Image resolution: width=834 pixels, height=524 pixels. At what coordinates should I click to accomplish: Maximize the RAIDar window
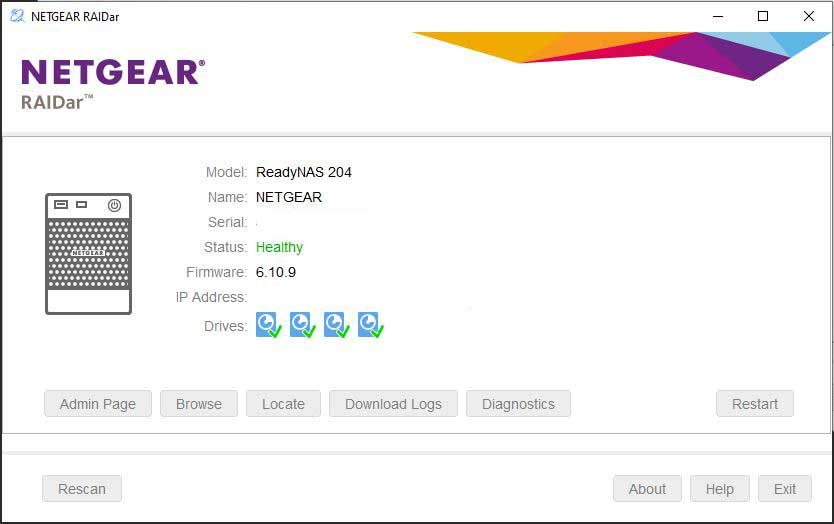tap(763, 16)
